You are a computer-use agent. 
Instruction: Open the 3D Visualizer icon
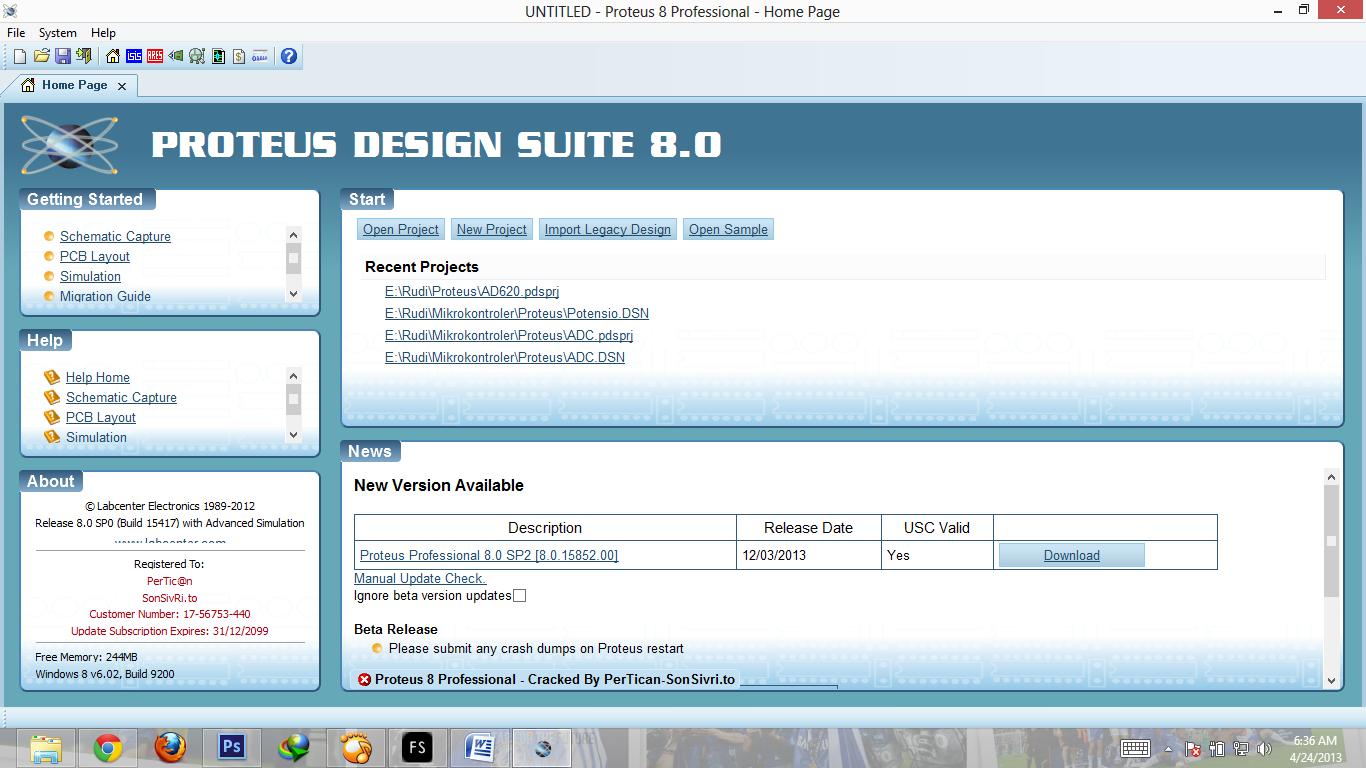(176, 56)
